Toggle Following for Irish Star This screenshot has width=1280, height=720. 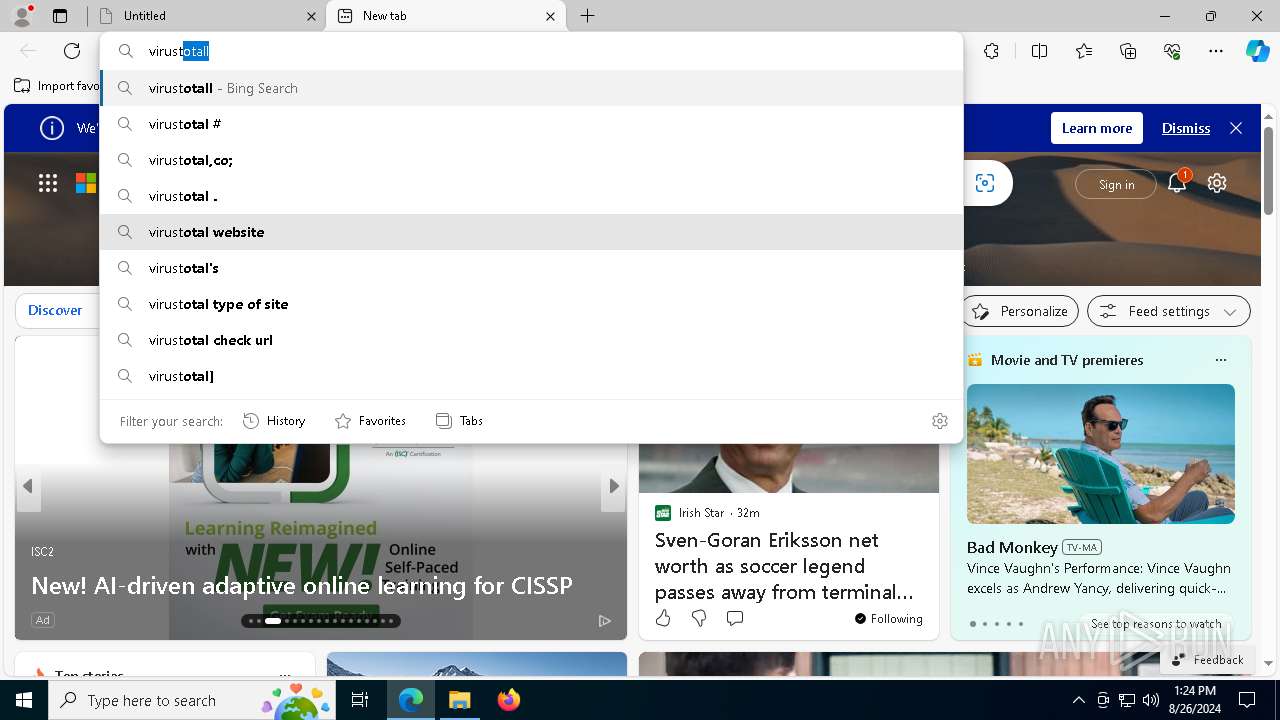pos(888,618)
